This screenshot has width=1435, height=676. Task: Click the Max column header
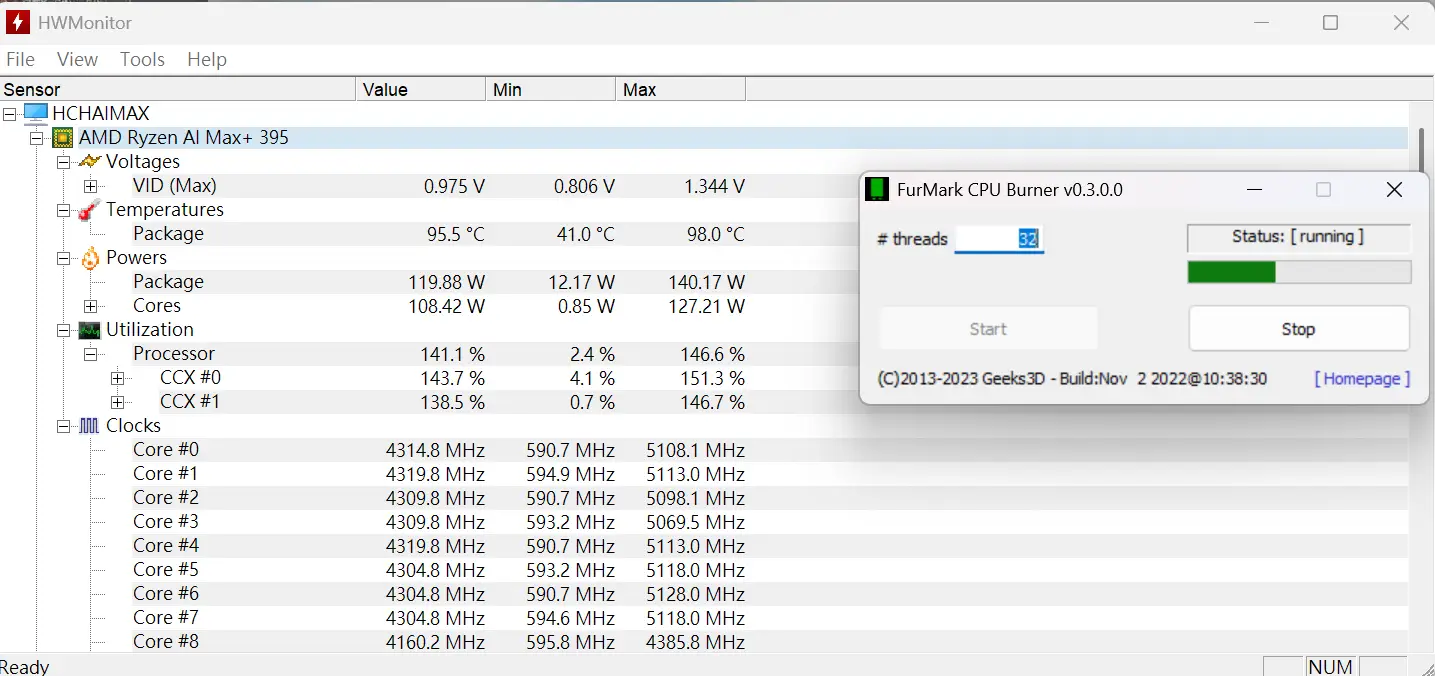tap(681, 90)
